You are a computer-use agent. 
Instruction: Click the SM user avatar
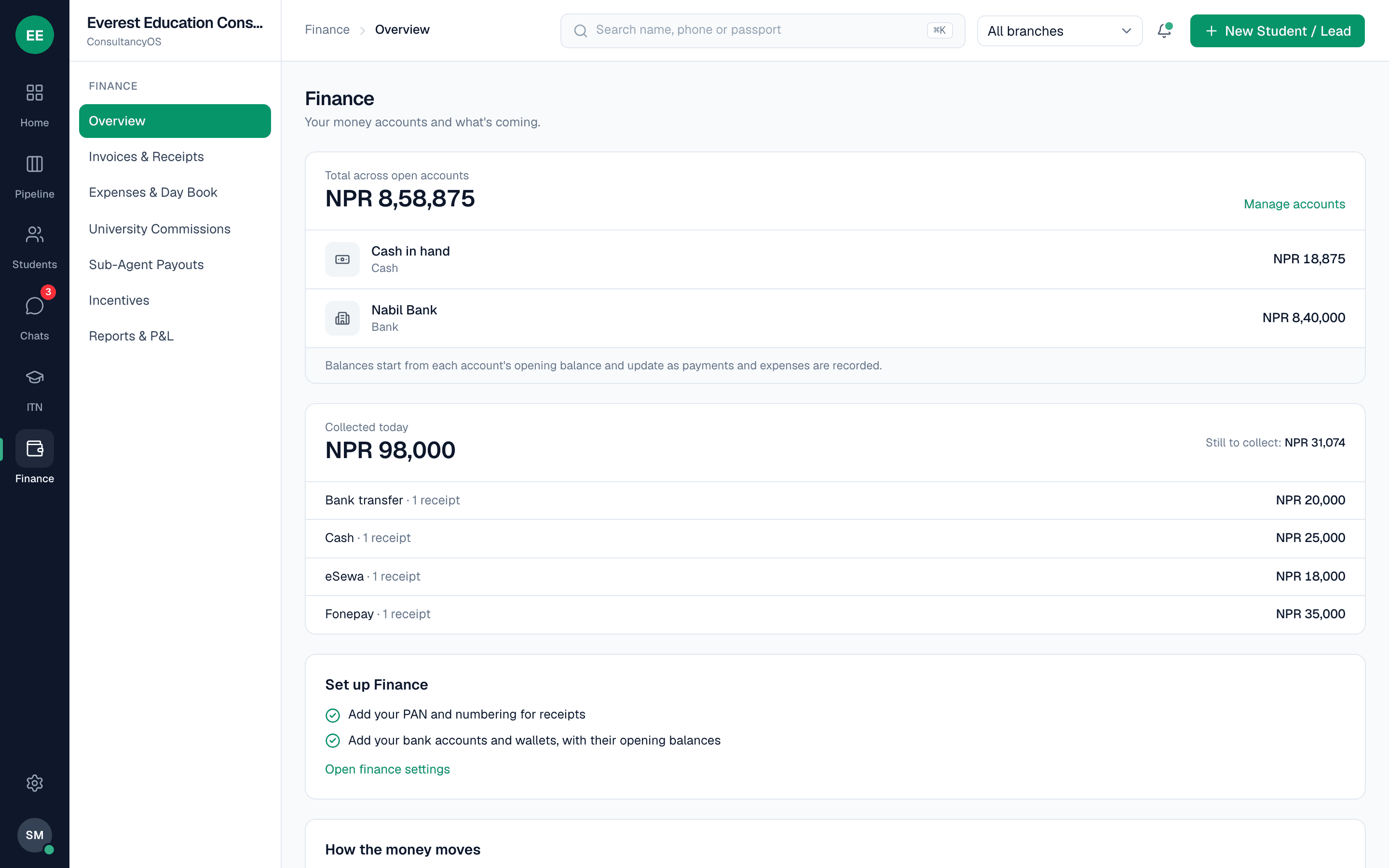click(34, 835)
